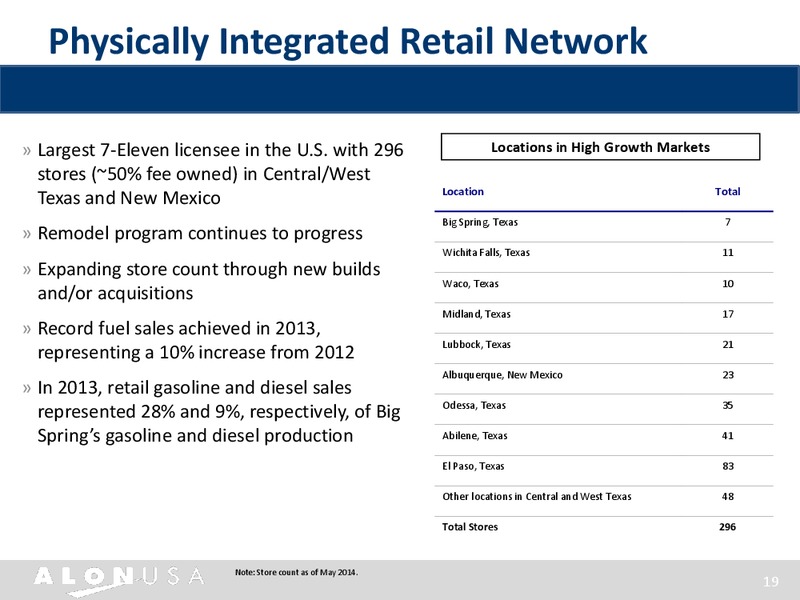This screenshot has width=800, height=600.
Task: Select the 'Locations in High Growth Markets' box
Action: point(600,147)
